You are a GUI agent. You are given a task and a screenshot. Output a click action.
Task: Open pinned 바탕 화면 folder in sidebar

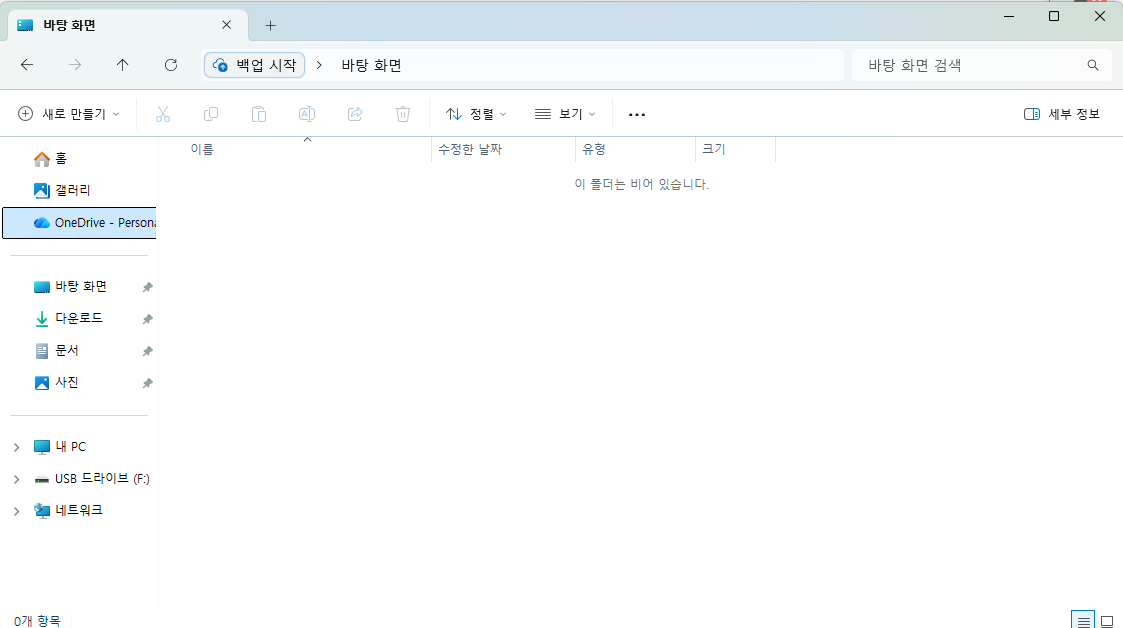(x=72, y=286)
